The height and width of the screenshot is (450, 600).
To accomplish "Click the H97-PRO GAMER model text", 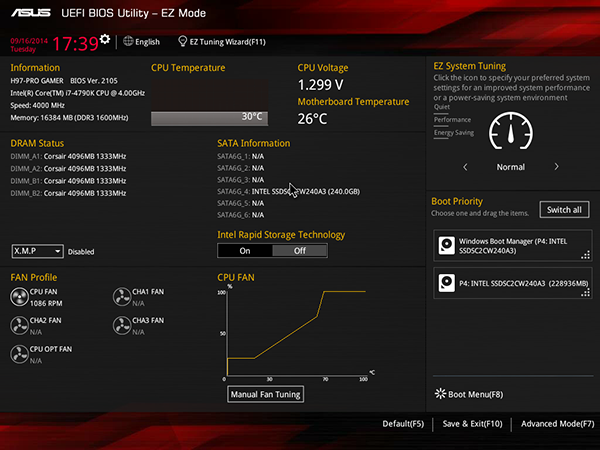I will 37,81.
